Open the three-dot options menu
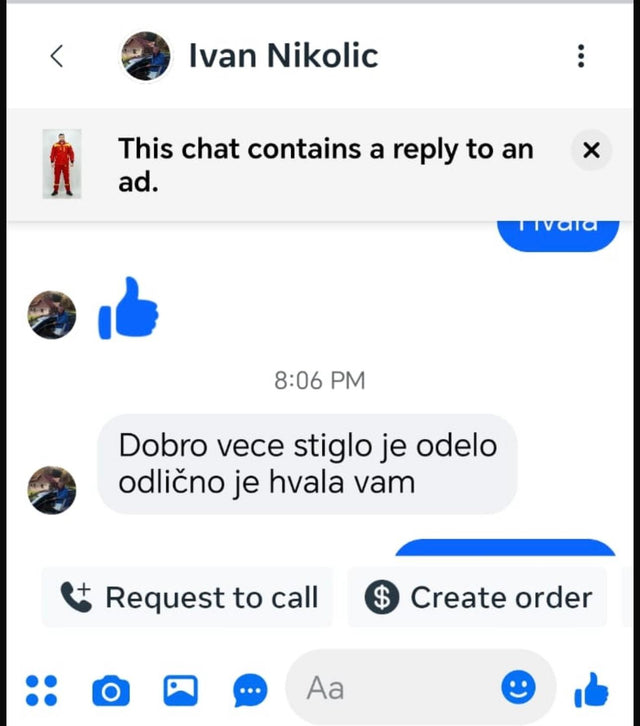The height and width of the screenshot is (726, 640). tap(581, 56)
